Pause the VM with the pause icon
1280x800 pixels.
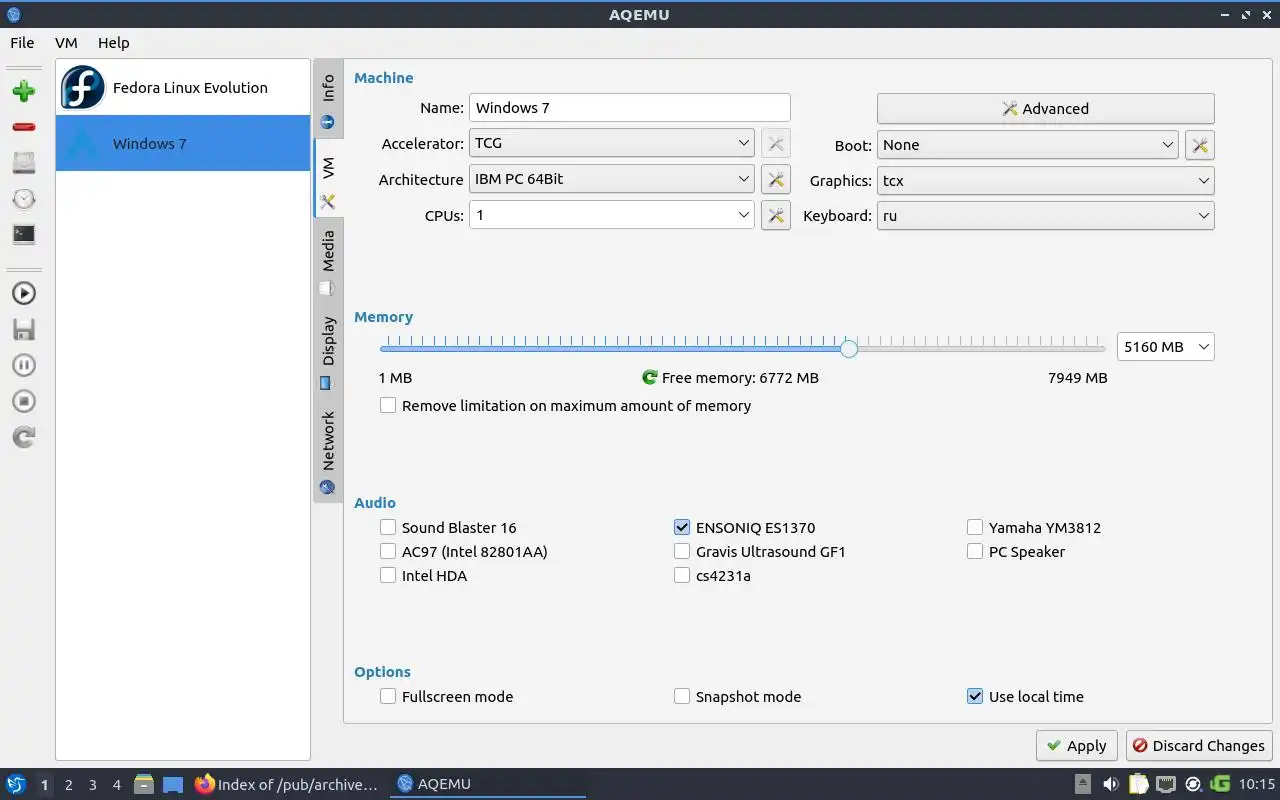tap(24, 365)
